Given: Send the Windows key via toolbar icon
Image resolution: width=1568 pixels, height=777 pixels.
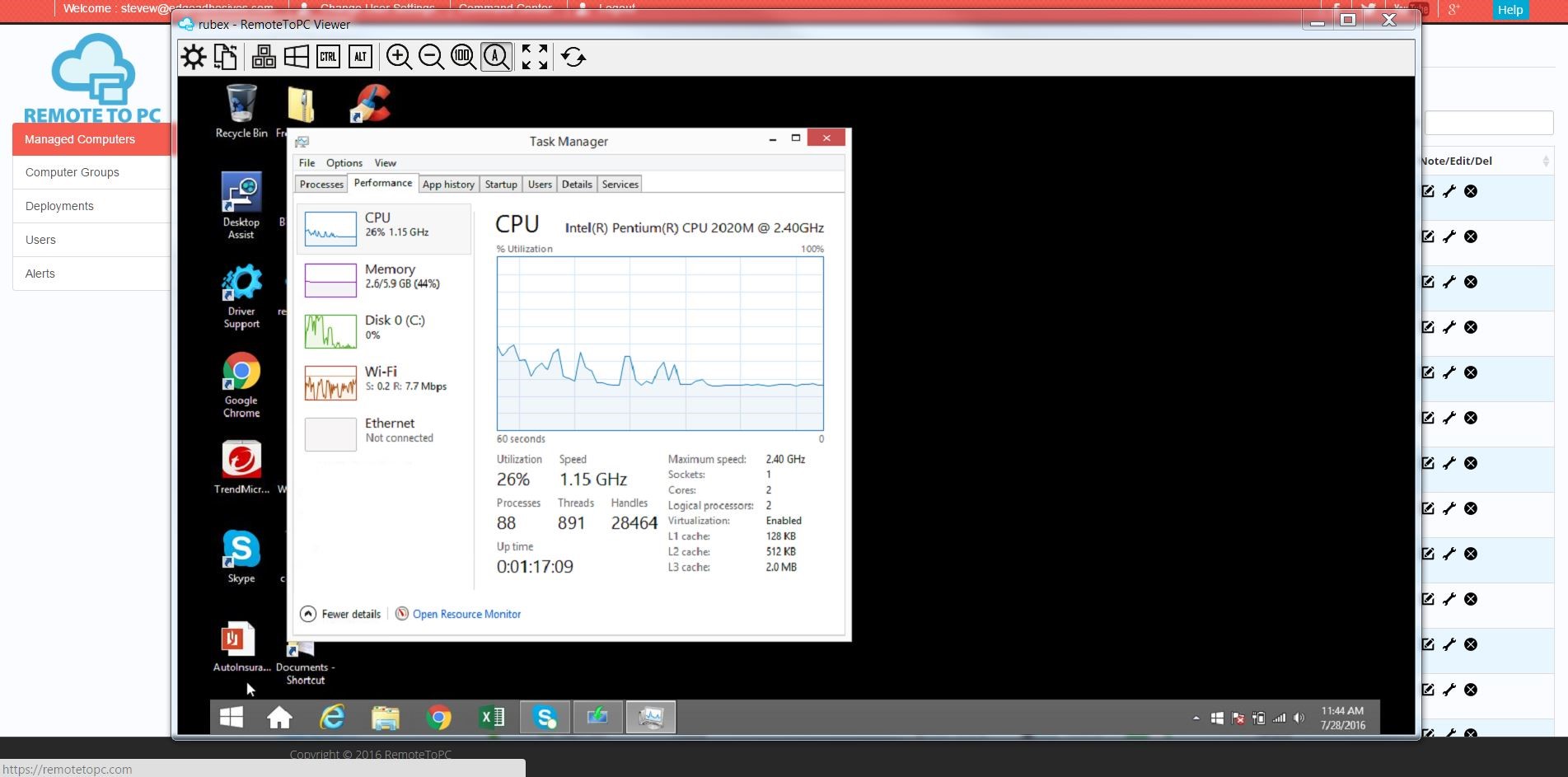Looking at the screenshot, I should point(296,57).
